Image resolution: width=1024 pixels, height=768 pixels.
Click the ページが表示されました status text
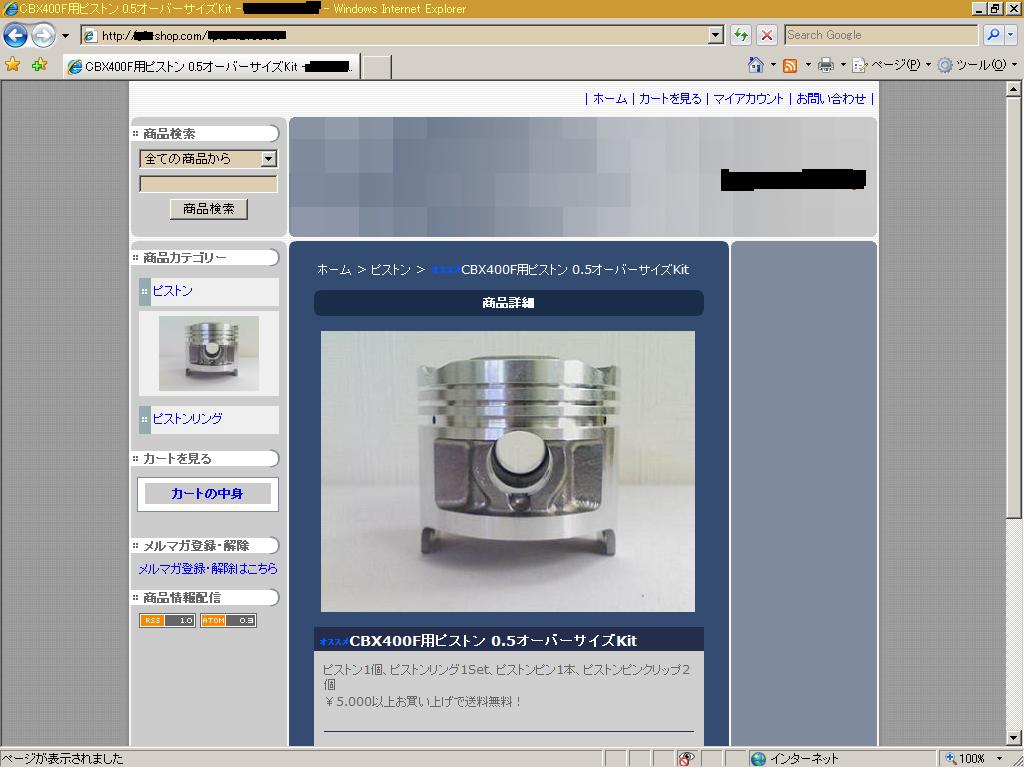click(63, 759)
